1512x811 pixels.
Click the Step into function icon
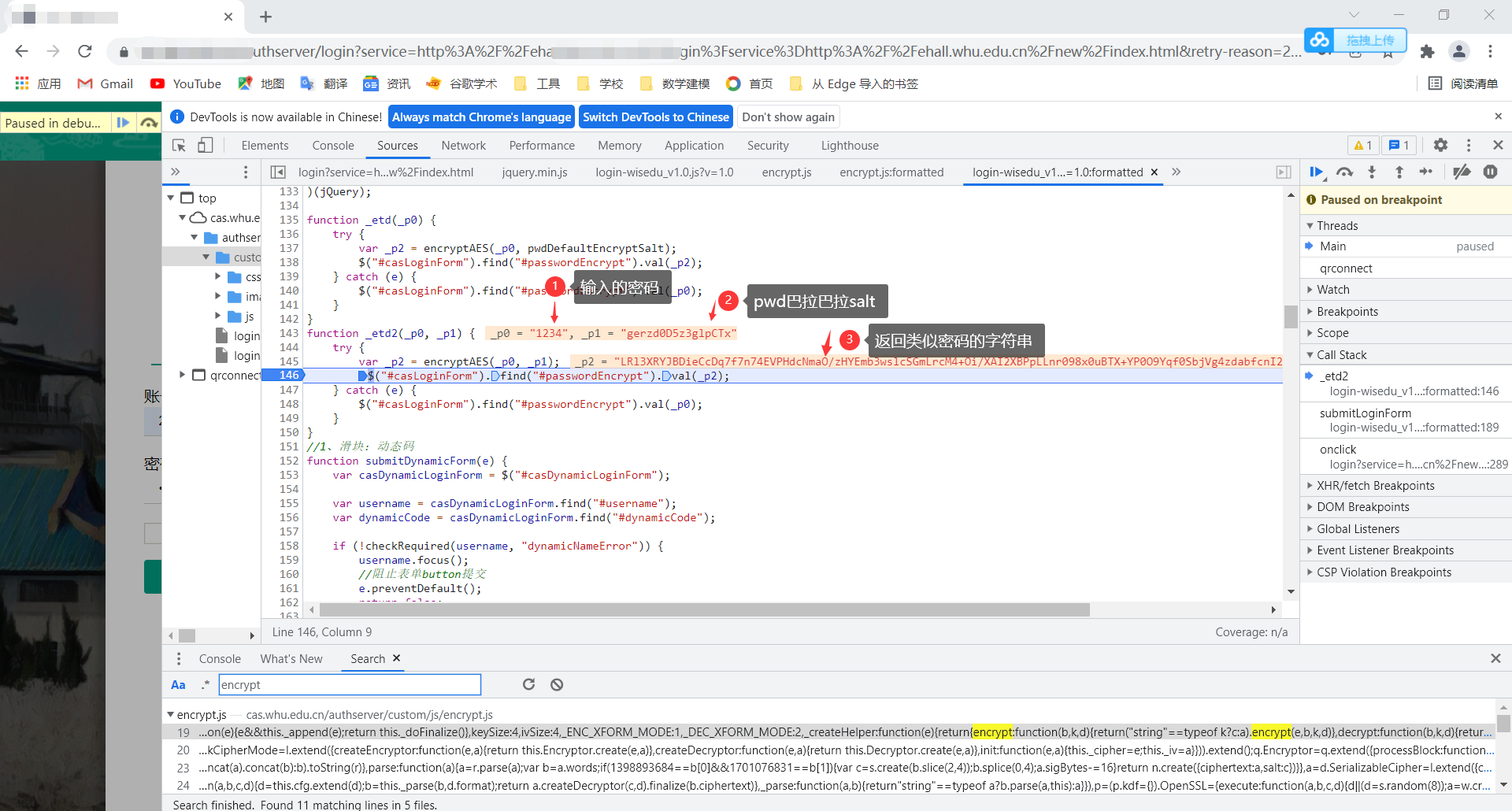[1372, 172]
